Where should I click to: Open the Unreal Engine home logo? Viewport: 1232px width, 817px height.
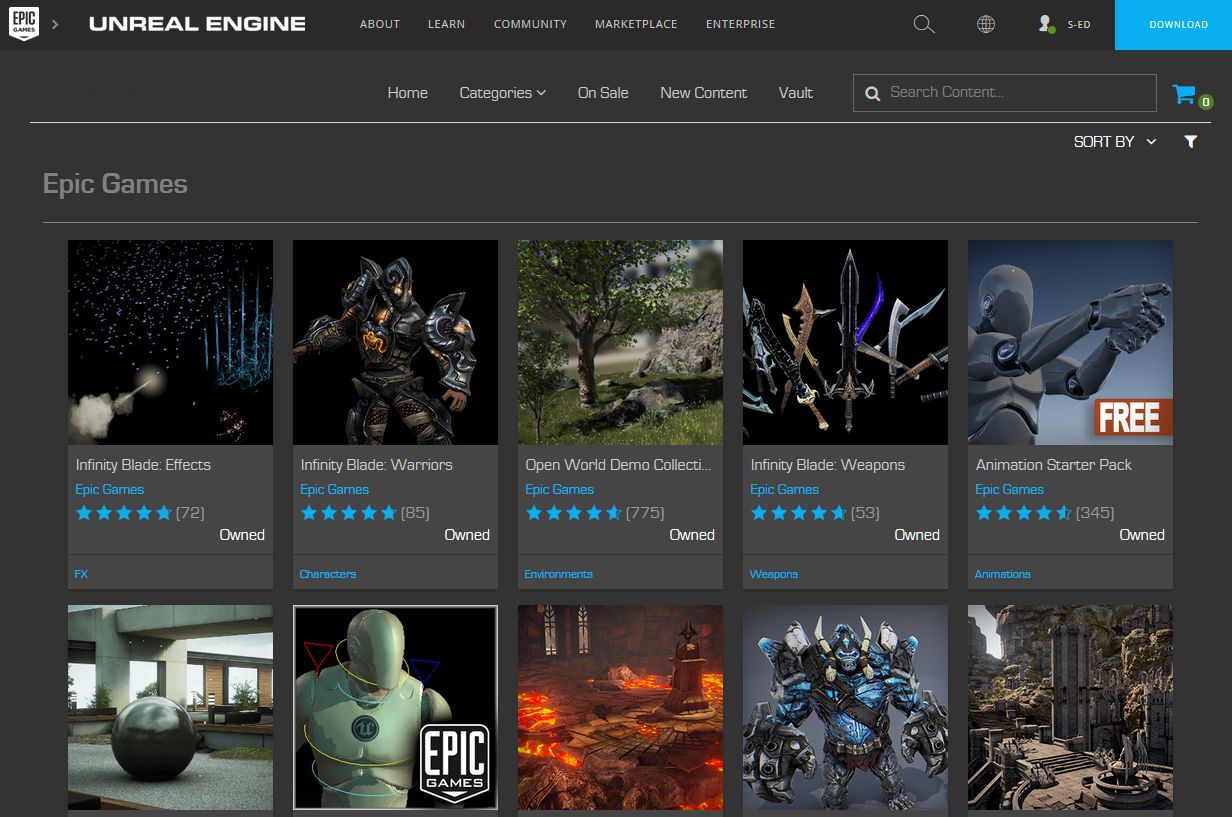[x=197, y=24]
